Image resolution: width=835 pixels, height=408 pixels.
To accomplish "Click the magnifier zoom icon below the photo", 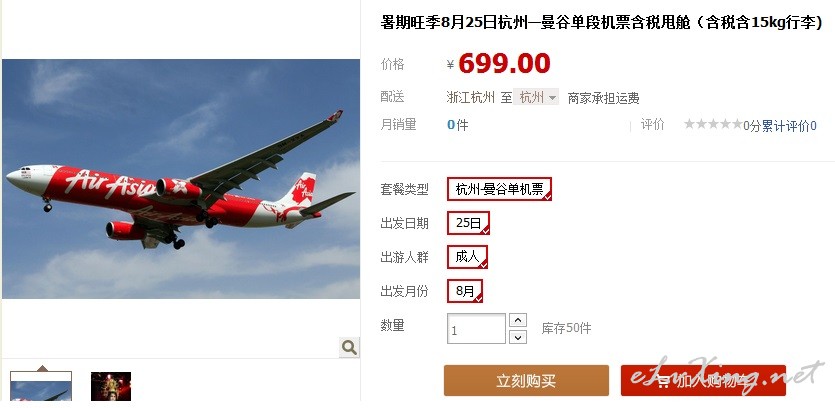I will click(349, 347).
